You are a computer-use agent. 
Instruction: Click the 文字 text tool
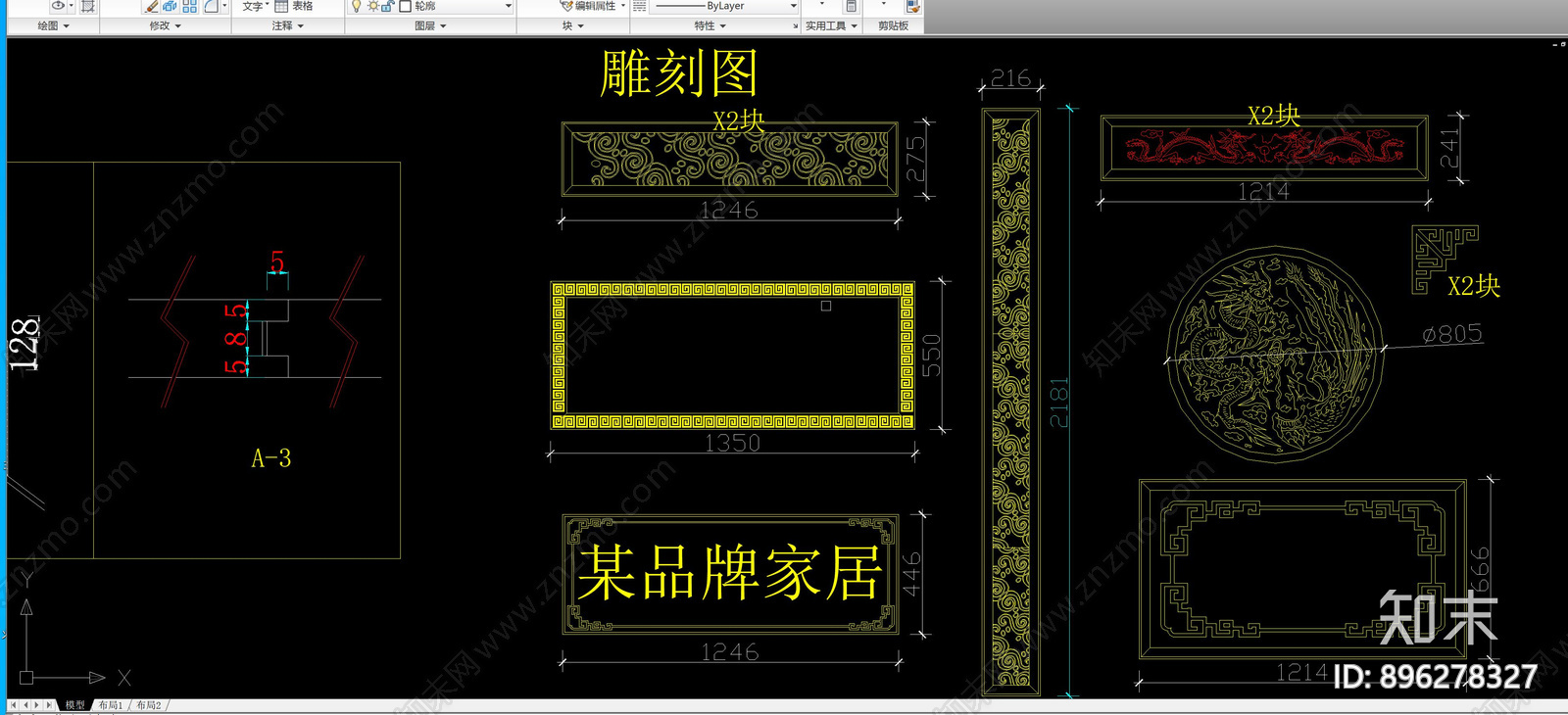(253, 6)
